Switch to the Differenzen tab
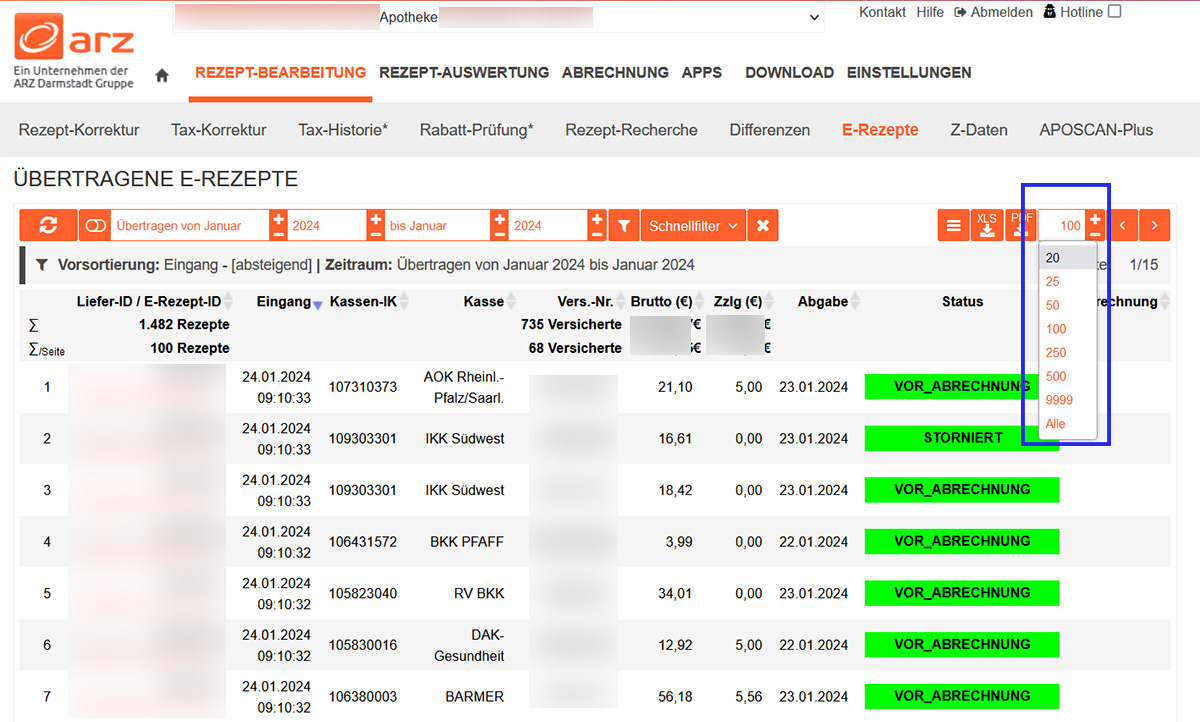 coord(769,130)
